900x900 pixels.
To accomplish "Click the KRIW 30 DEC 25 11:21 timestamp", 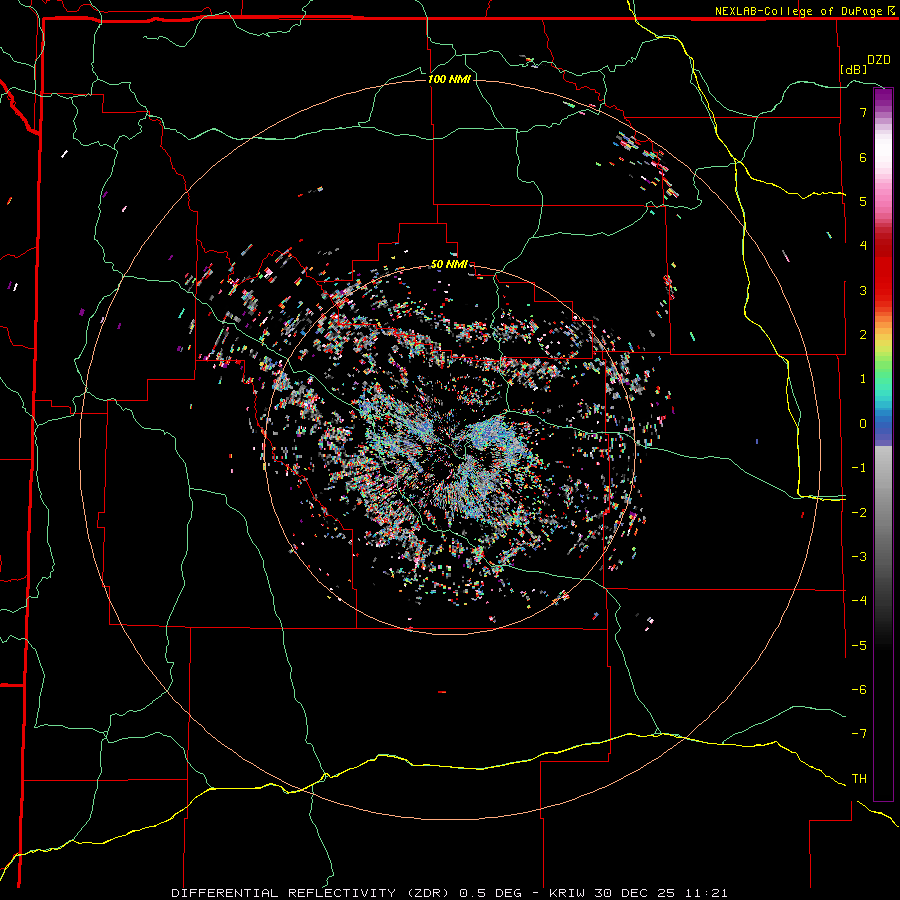I will [638, 893].
